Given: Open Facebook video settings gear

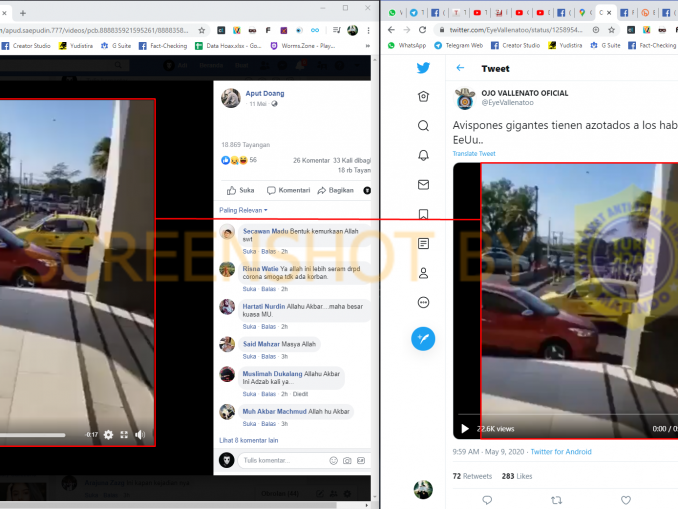Looking at the screenshot, I should coord(109,435).
